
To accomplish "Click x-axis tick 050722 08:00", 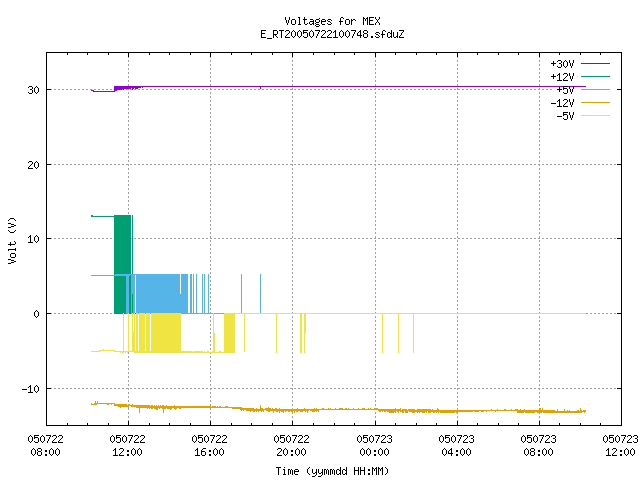I will click(46, 446).
